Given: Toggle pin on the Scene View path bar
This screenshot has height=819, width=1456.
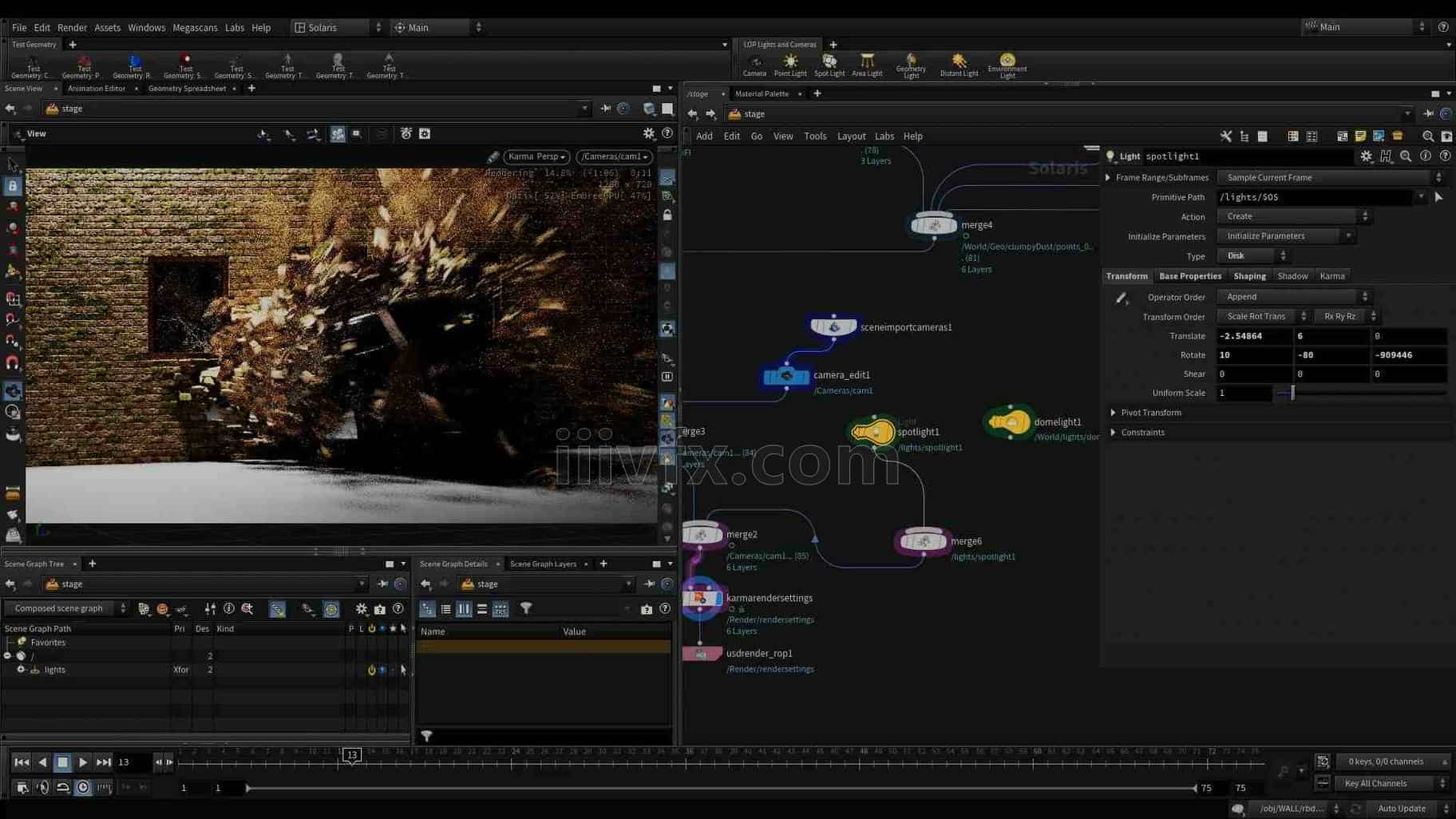Looking at the screenshot, I should coord(605,109).
